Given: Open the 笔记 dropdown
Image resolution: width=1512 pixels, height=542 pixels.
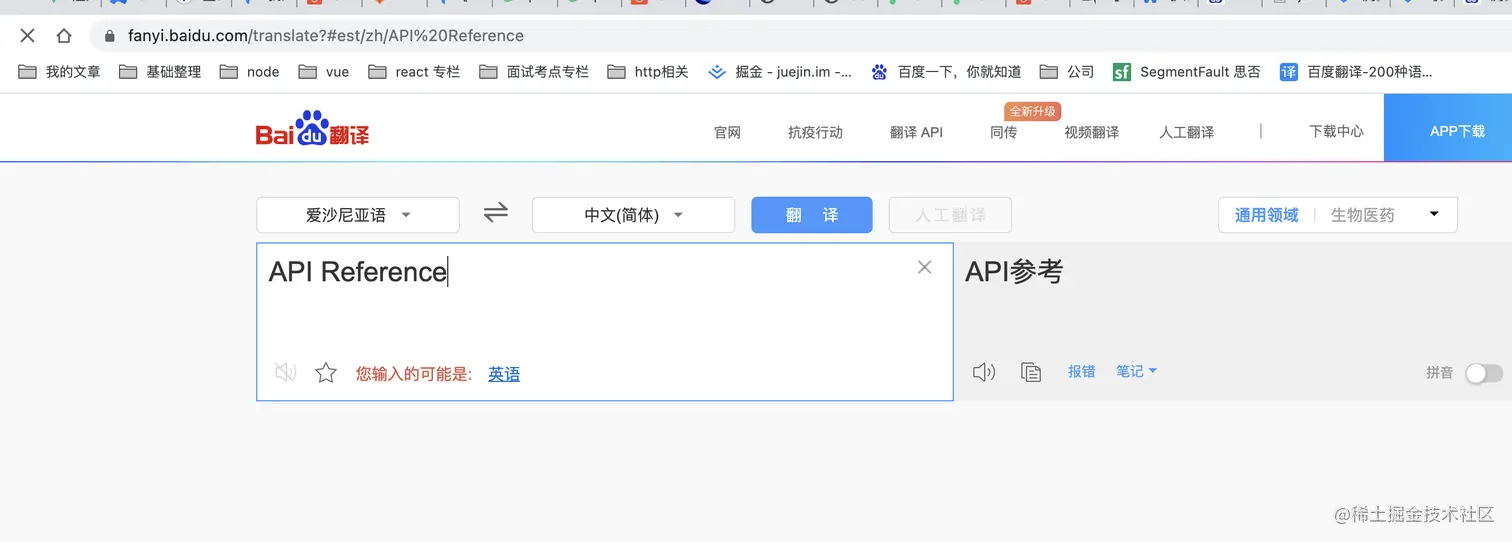Looking at the screenshot, I should pyautogui.click(x=1136, y=371).
